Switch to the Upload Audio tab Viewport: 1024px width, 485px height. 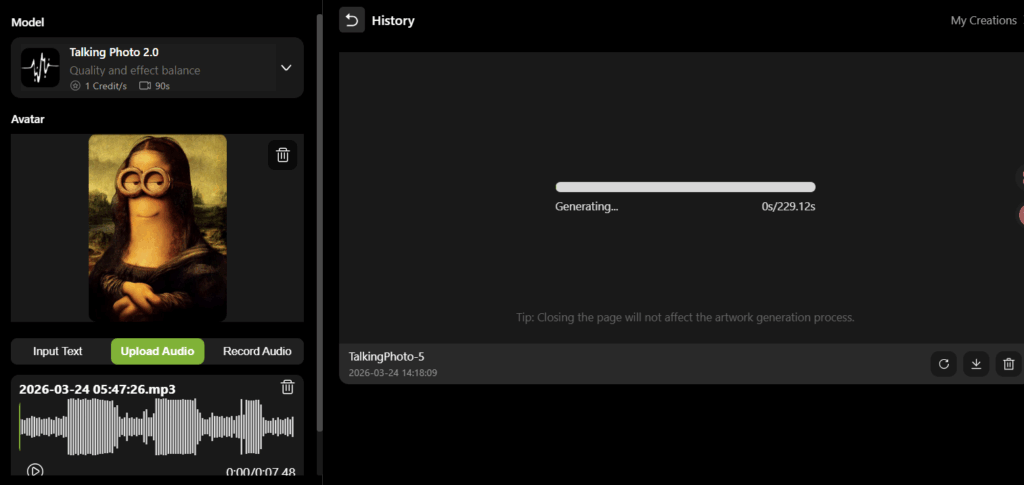pos(157,351)
